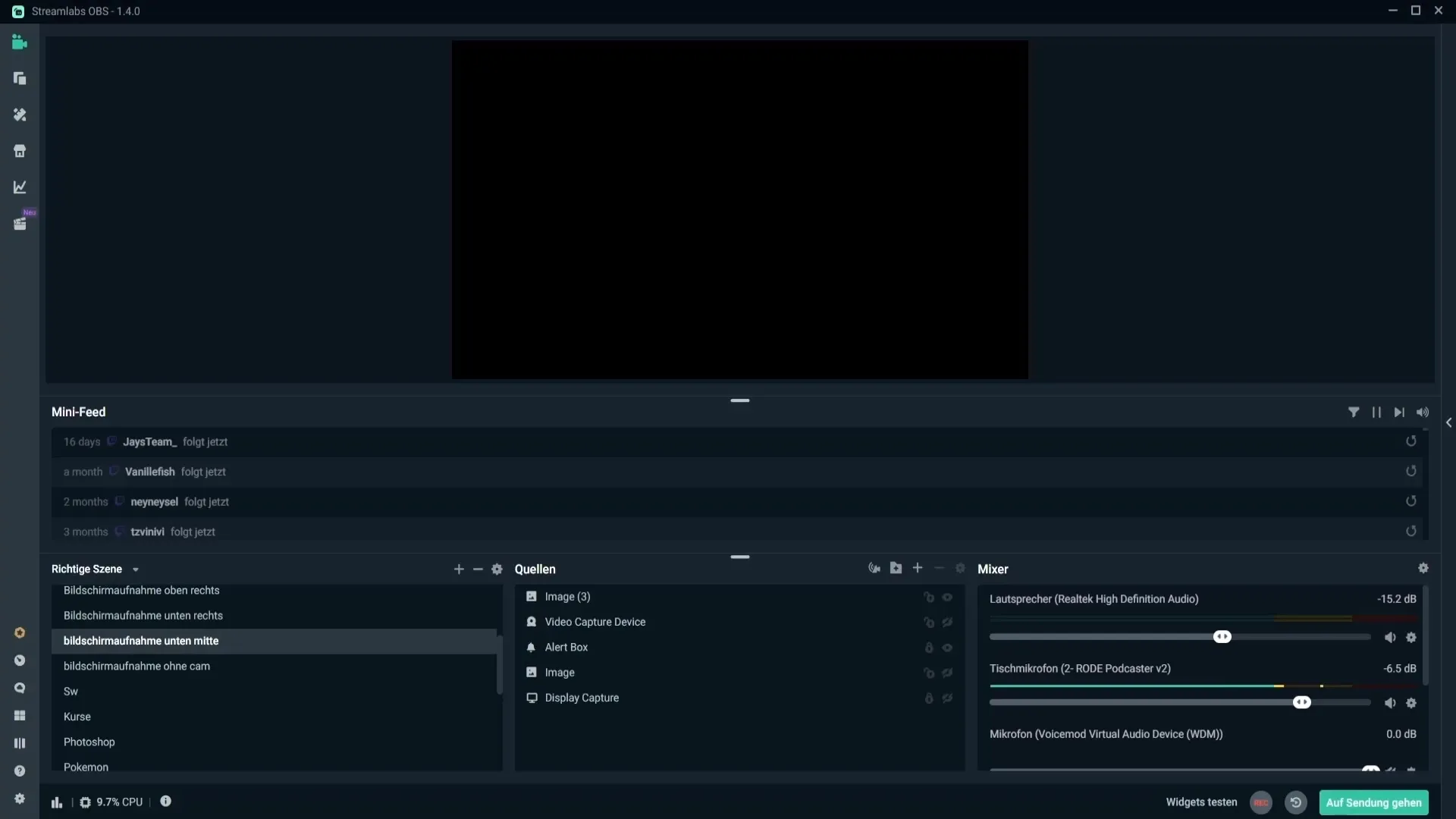Open Tischmikrofon source settings gear
Viewport: 1456px width, 819px height.
click(x=1411, y=703)
